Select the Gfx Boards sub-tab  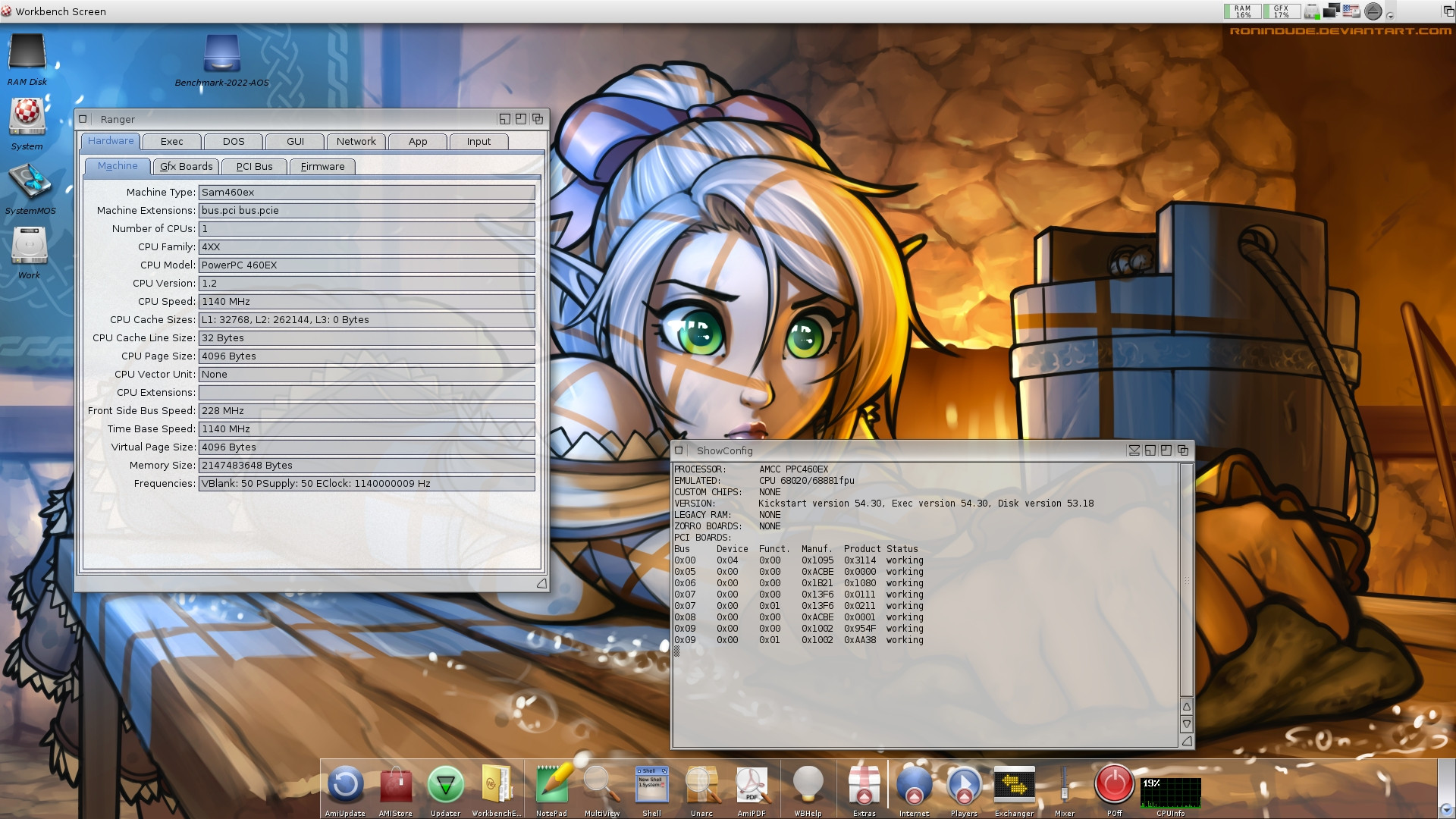click(x=186, y=167)
